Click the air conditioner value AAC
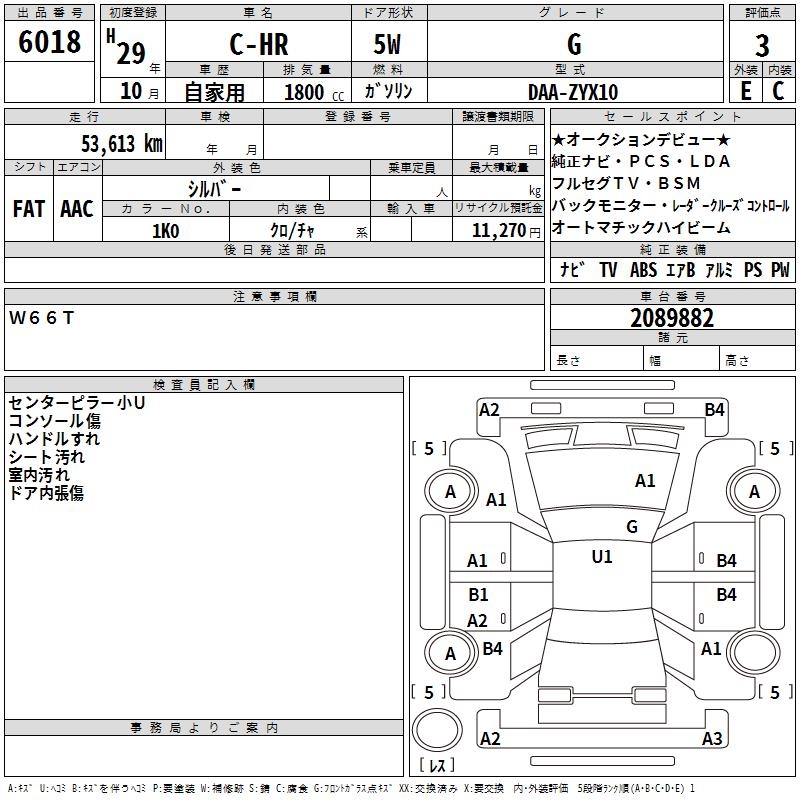The image size is (800, 800). (77, 209)
